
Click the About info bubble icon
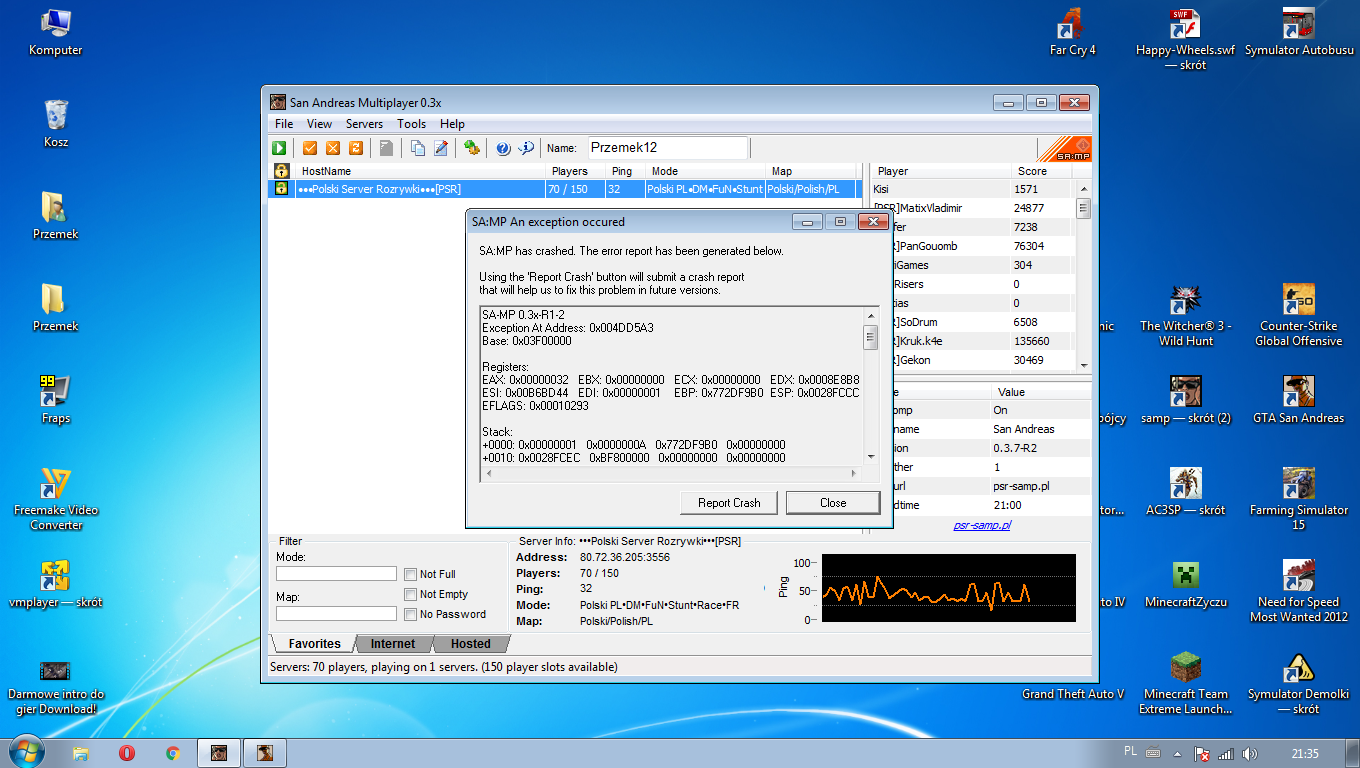[x=526, y=148]
